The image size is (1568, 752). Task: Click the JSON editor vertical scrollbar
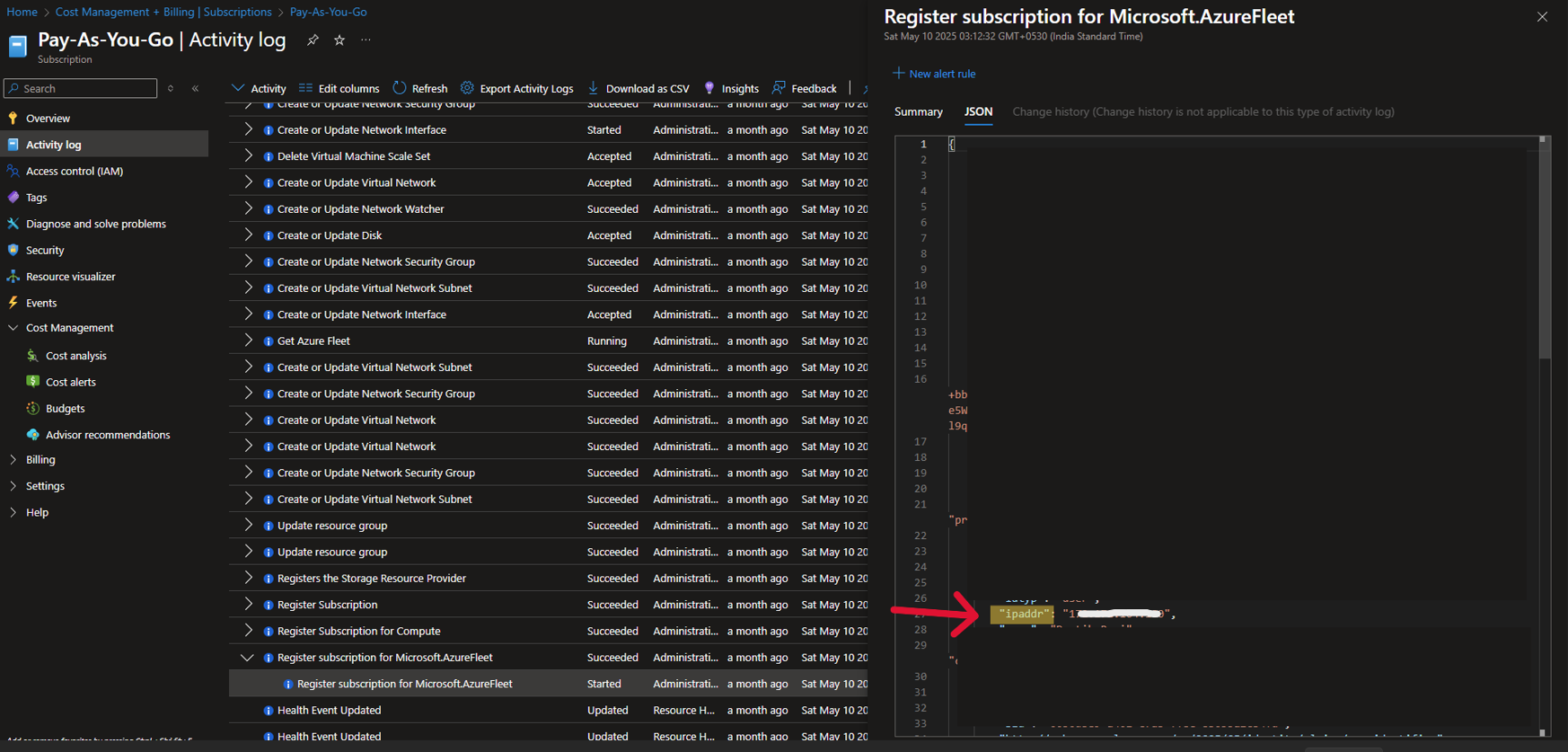pos(1544,247)
